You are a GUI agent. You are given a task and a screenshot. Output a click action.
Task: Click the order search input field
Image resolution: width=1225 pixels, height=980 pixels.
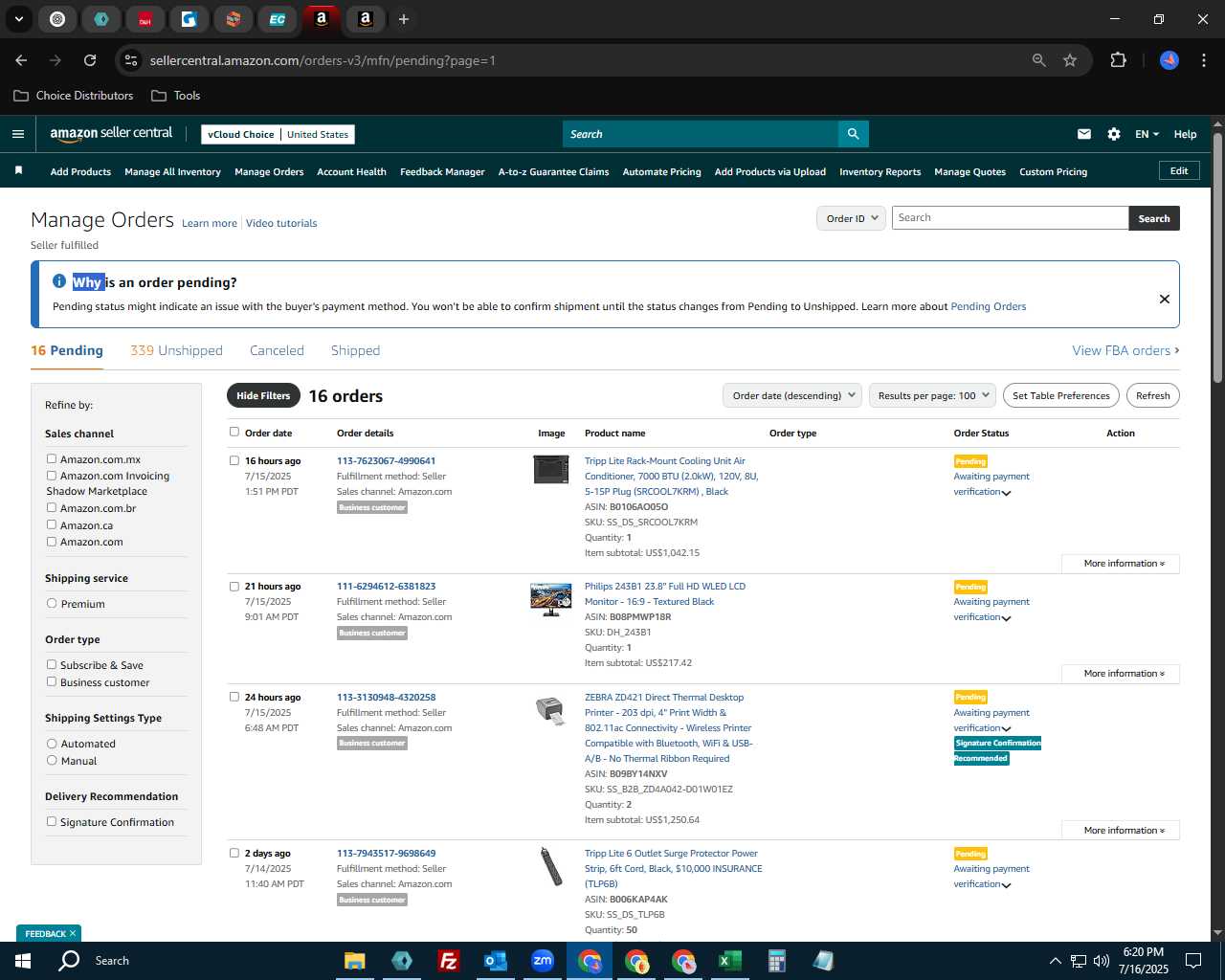[x=1010, y=218]
